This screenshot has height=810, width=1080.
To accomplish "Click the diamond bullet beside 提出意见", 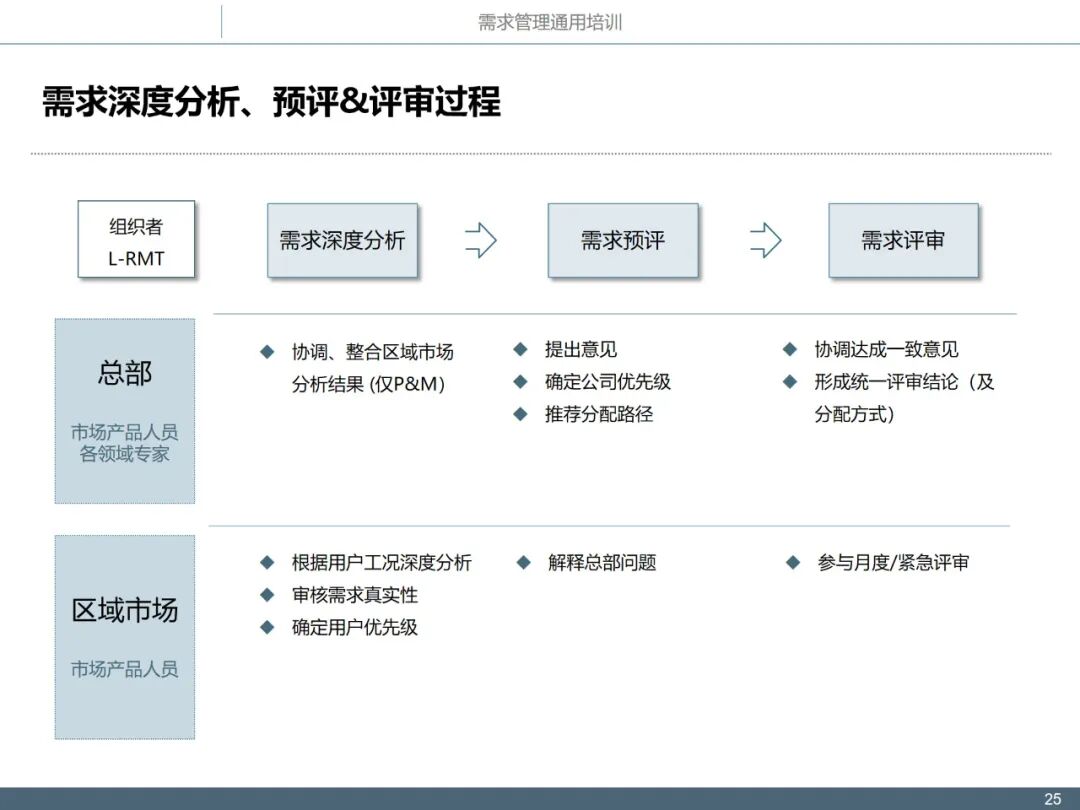I will coord(520,350).
